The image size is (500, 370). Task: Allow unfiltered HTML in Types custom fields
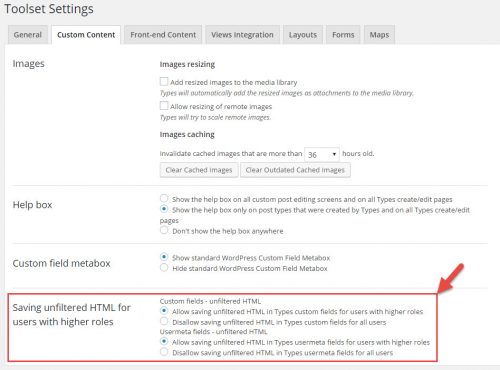click(164, 311)
